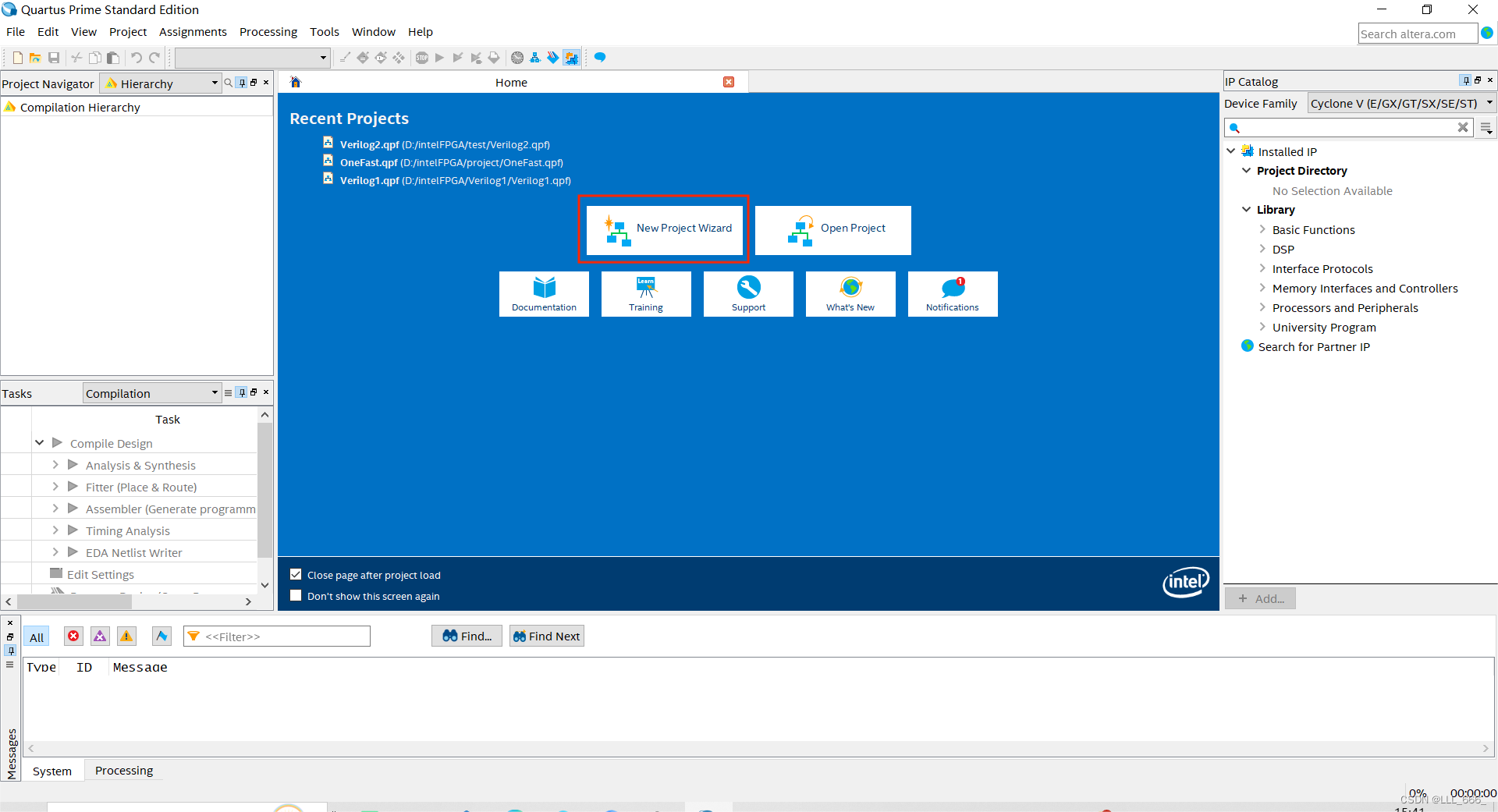Open the Training tile

tap(646, 294)
